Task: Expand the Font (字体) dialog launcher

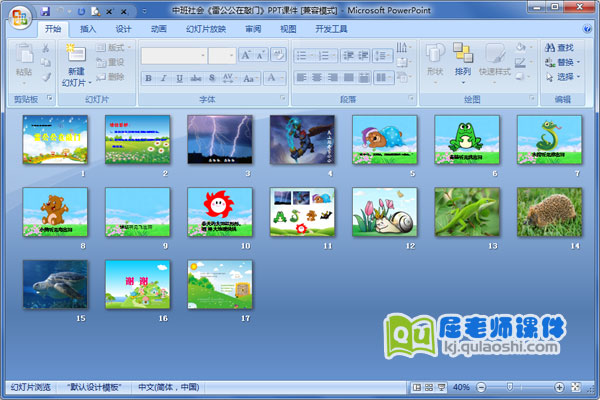Action: 283,98
